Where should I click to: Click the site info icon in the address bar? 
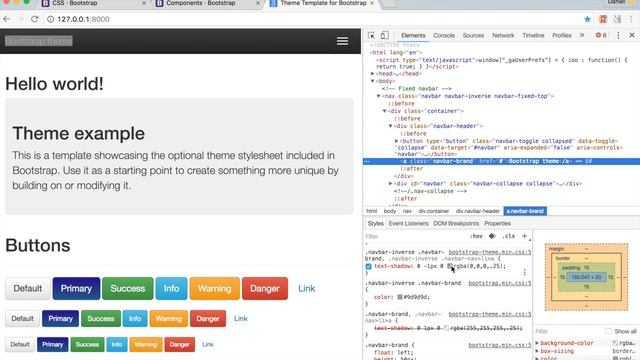[50, 19]
